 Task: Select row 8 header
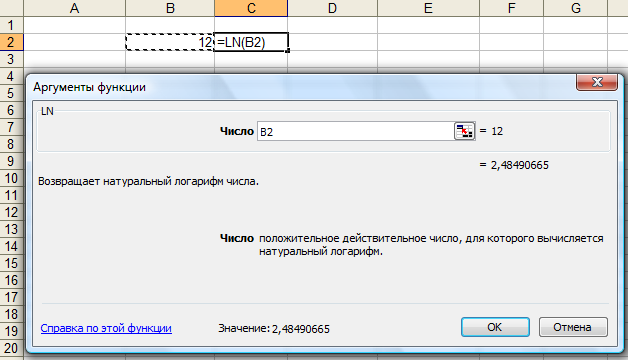tap(12, 144)
